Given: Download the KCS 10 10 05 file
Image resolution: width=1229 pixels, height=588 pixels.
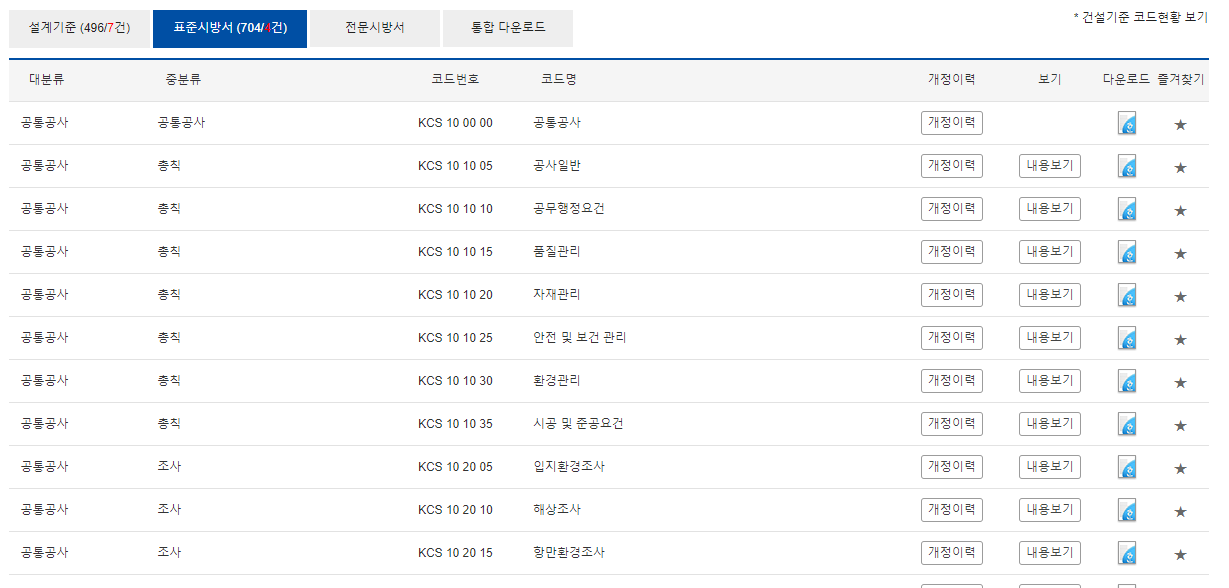Looking at the screenshot, I should [1127, 166].
